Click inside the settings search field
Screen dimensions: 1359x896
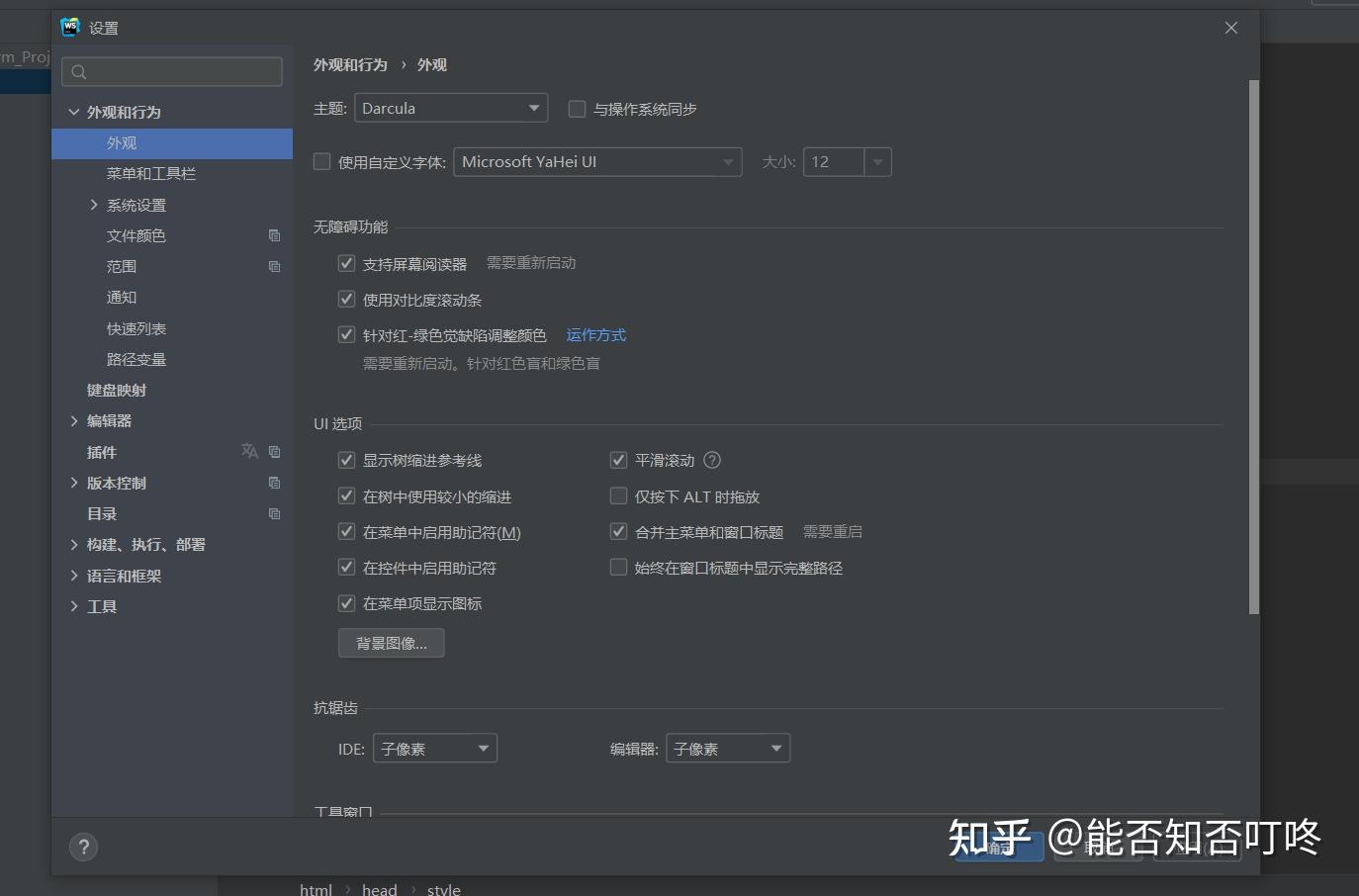(x=172, y=71)
